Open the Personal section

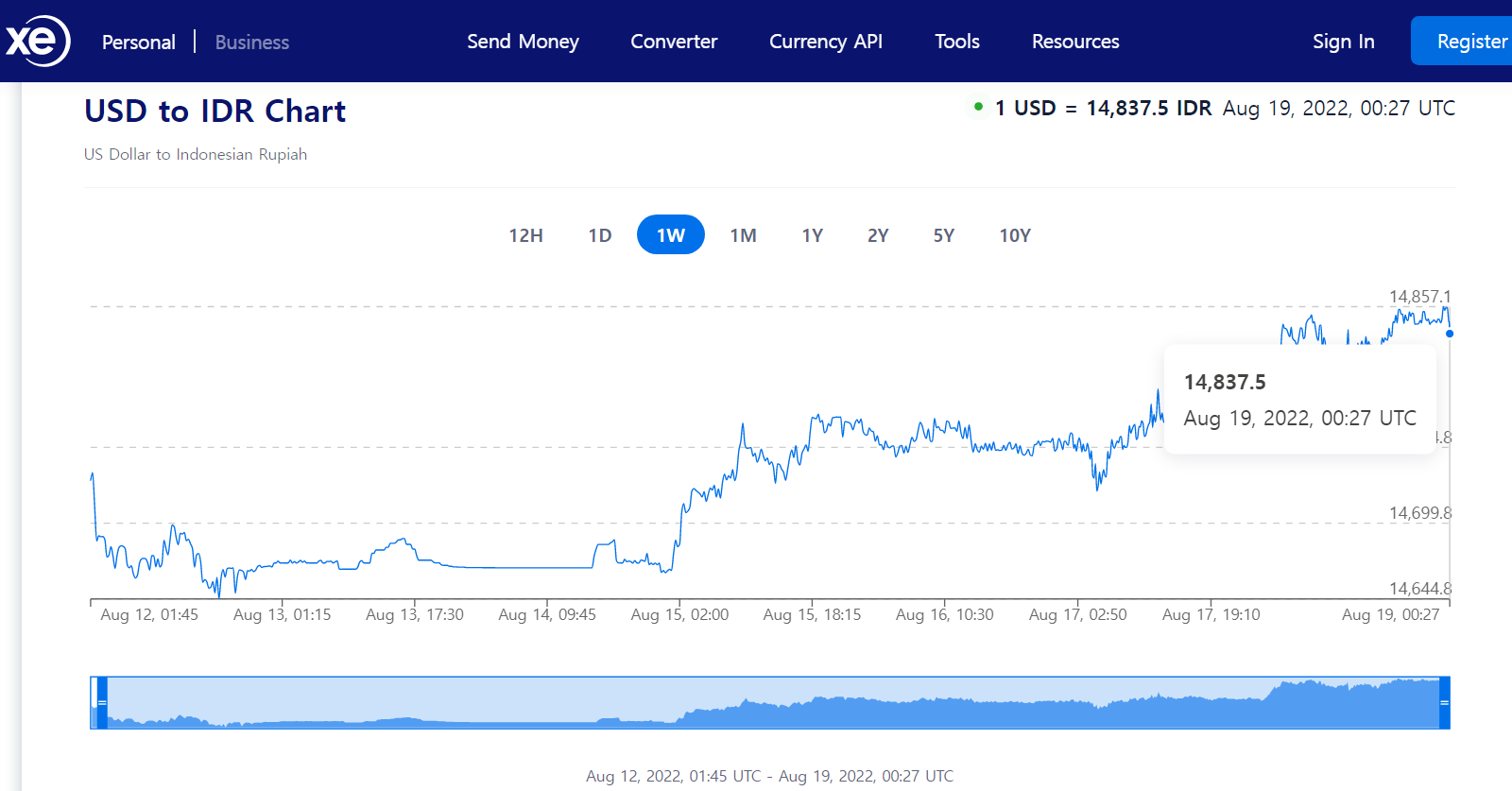(x=139, y=42)
